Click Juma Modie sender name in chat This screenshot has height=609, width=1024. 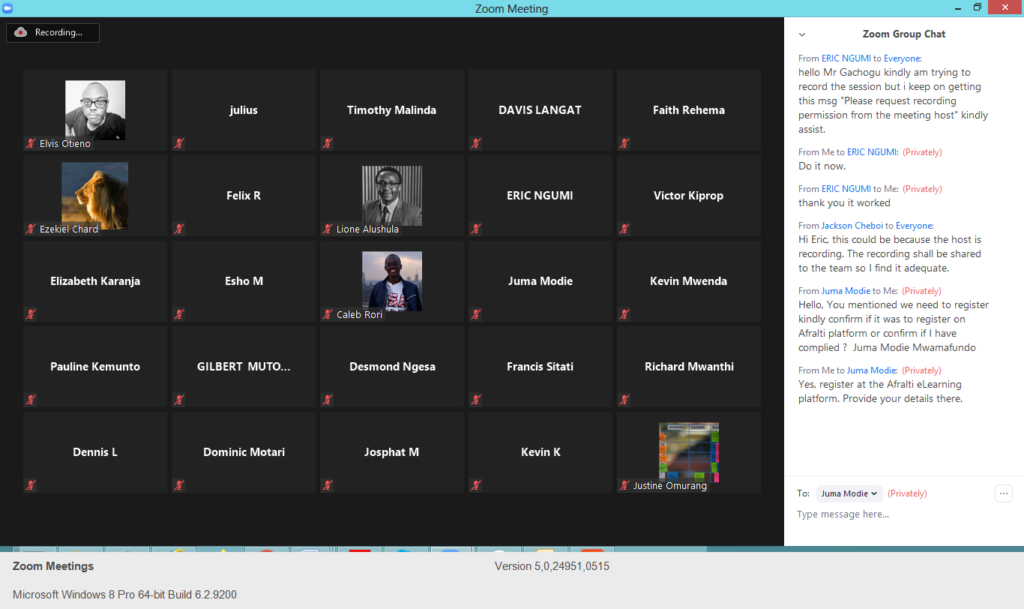[x=846, y=290]
